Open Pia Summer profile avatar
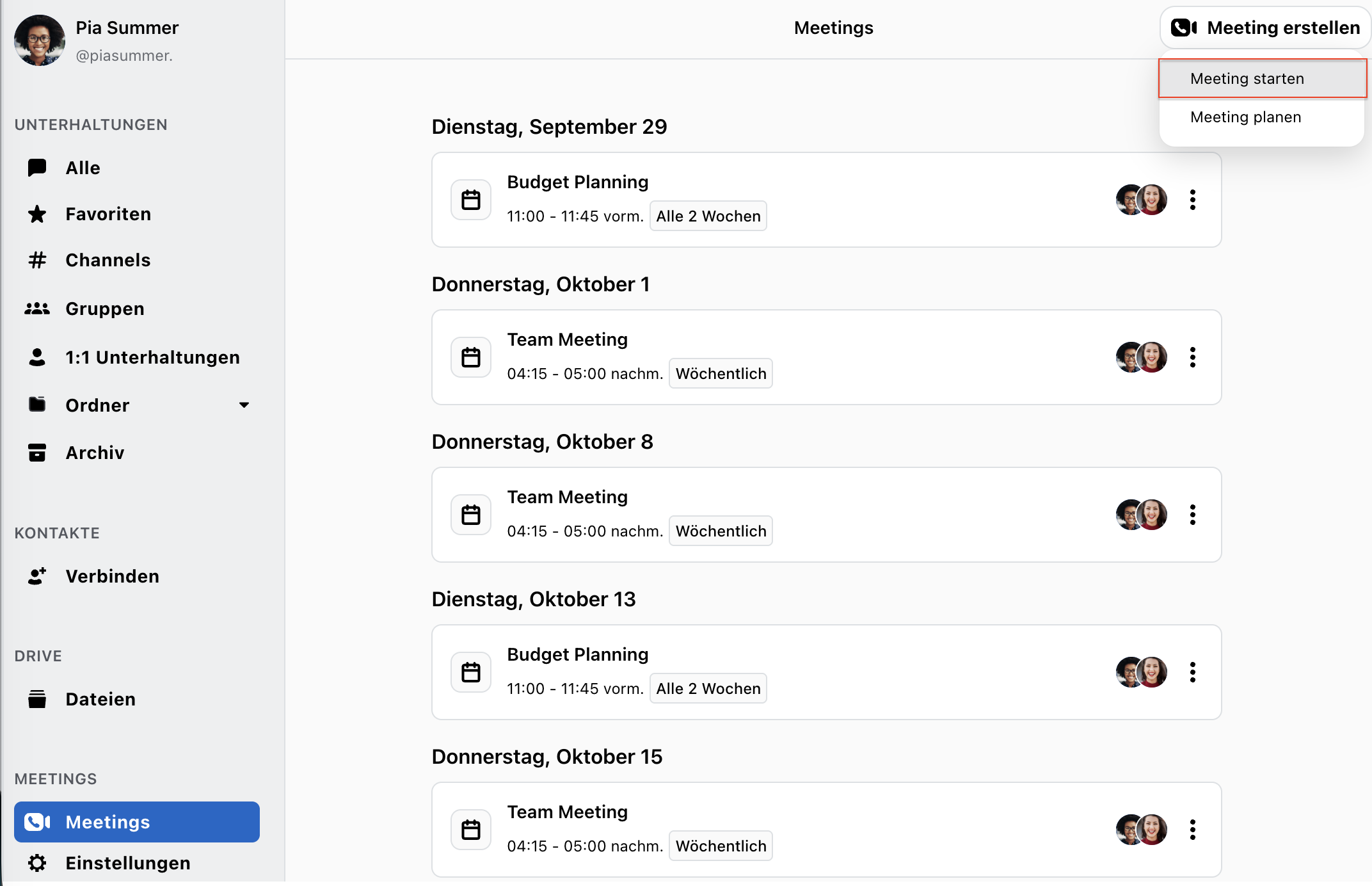Viewport: 1372px width, 886px height. click(40, 40)
